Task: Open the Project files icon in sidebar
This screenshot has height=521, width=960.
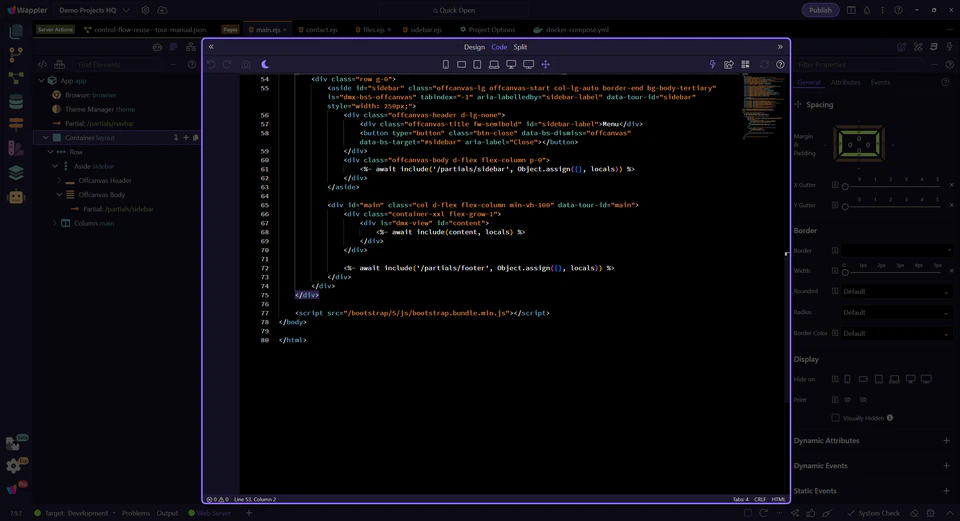Action: pos(16,31)
